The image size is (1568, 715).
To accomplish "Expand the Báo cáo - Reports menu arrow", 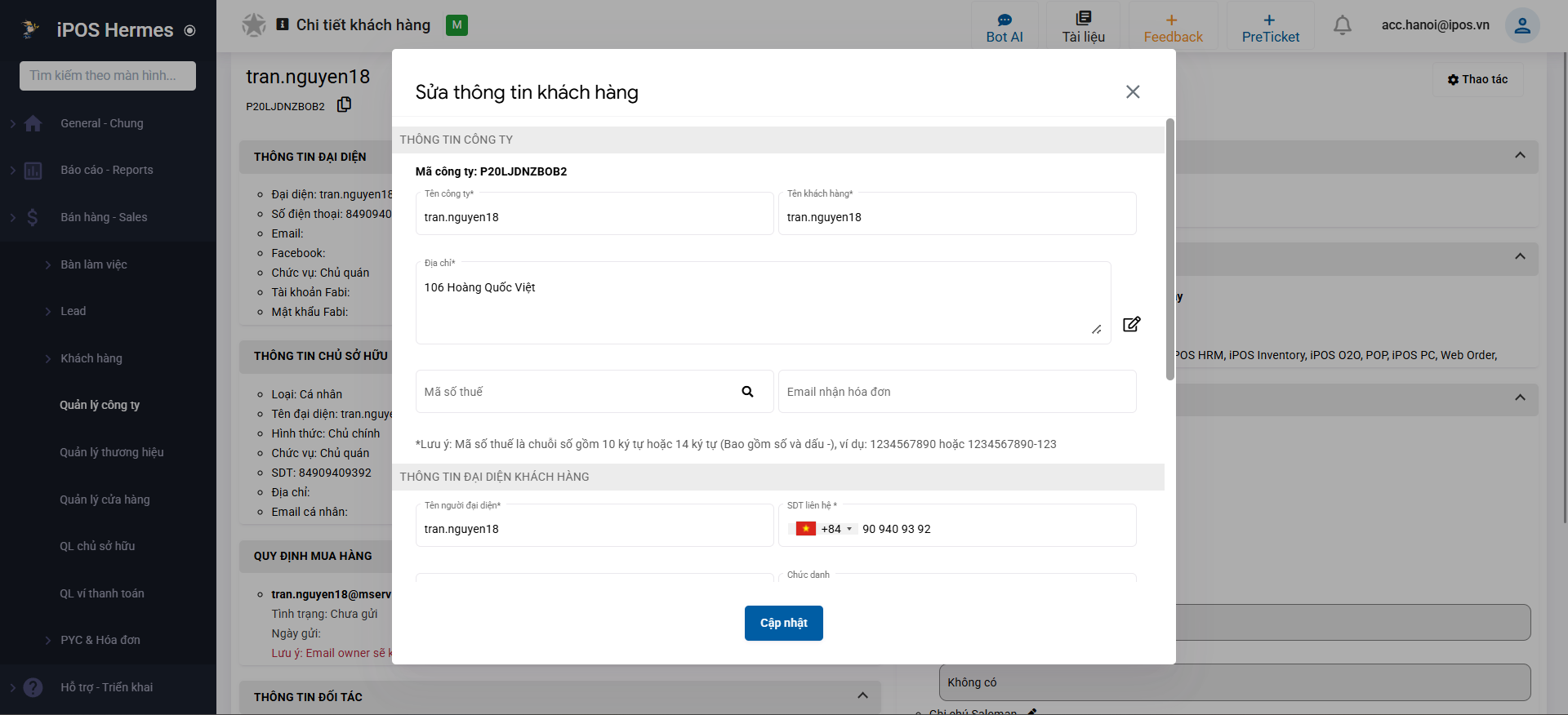I will tap(12, 171).
